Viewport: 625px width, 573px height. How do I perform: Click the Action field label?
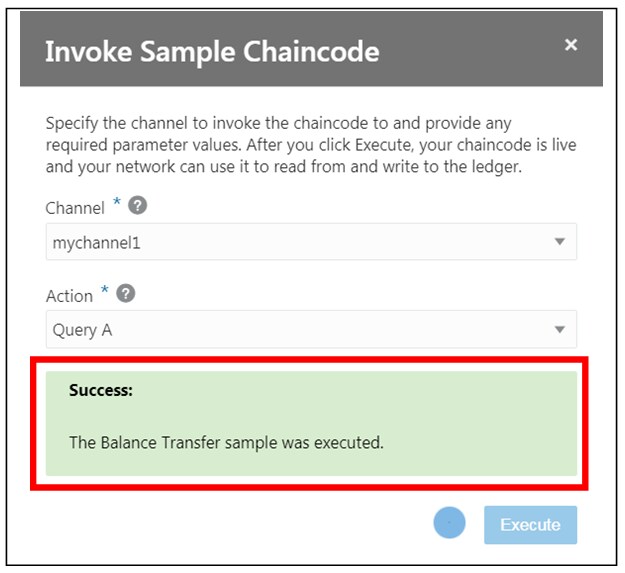[69, 295]
